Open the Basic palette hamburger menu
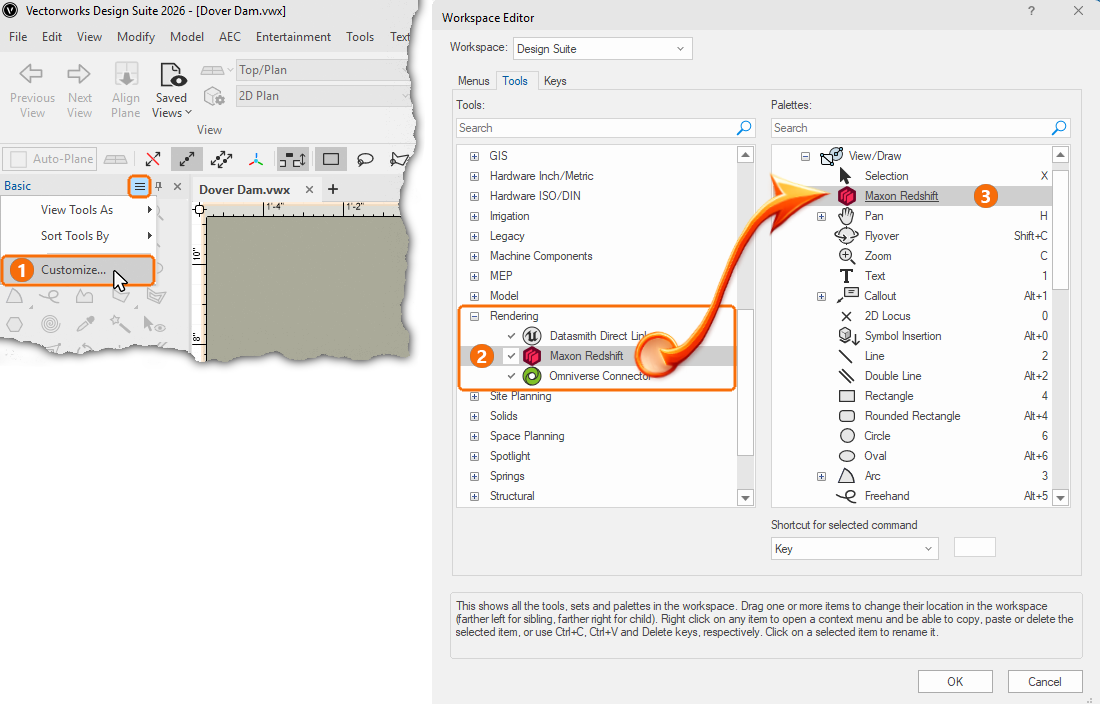This screenshot has width=1100, height=704. tap(138, 186)
